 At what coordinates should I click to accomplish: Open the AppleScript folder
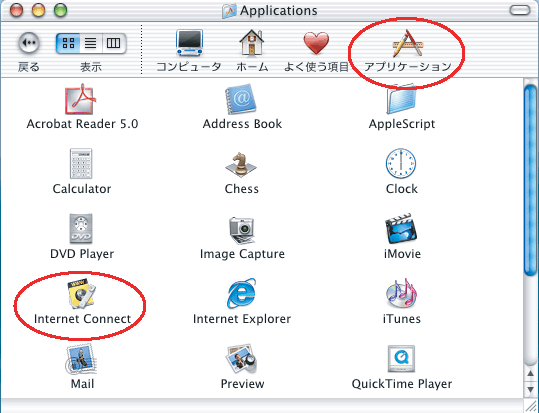401,99
